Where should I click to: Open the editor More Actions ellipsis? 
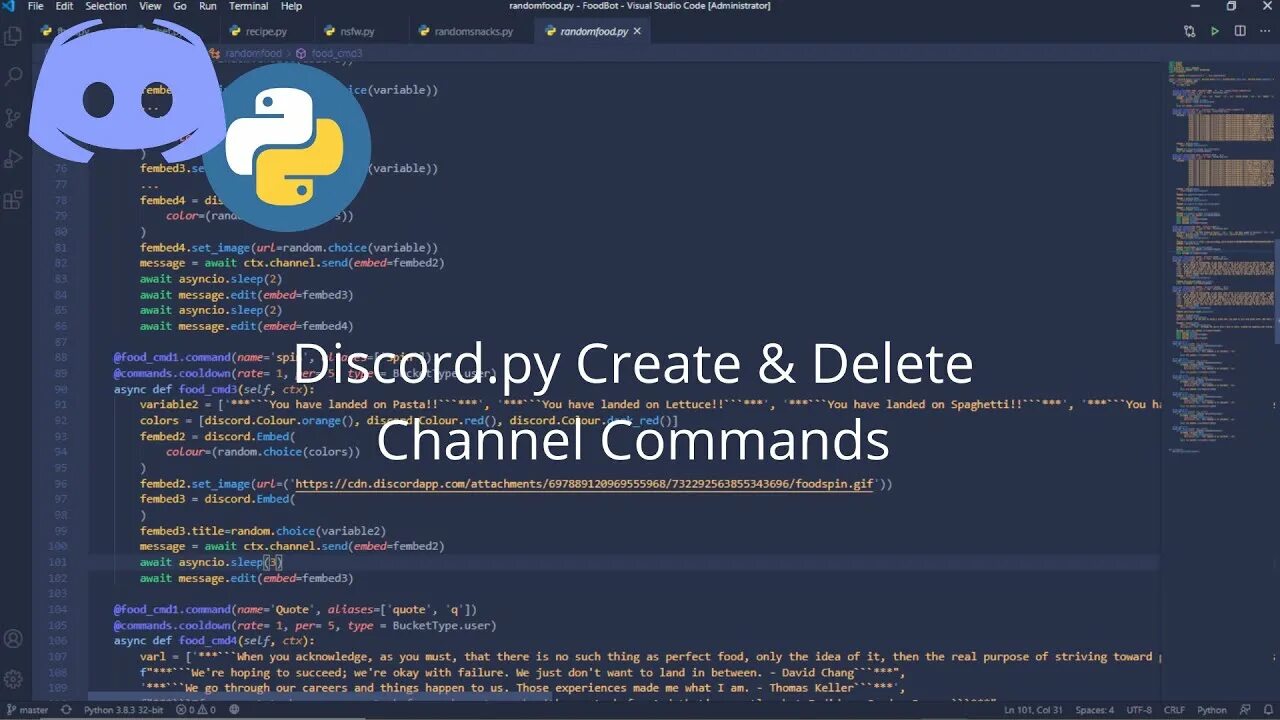[x=1265, y=31]
